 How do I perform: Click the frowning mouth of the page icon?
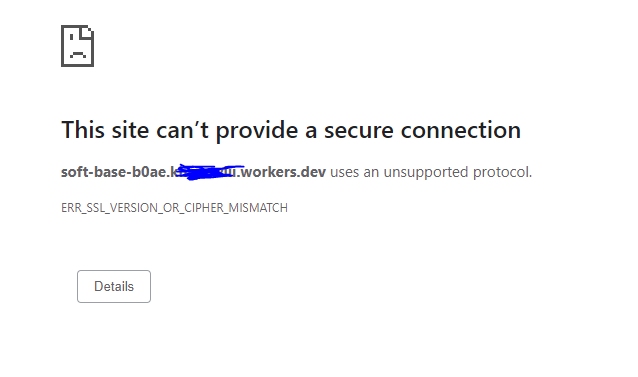point(78,54)
